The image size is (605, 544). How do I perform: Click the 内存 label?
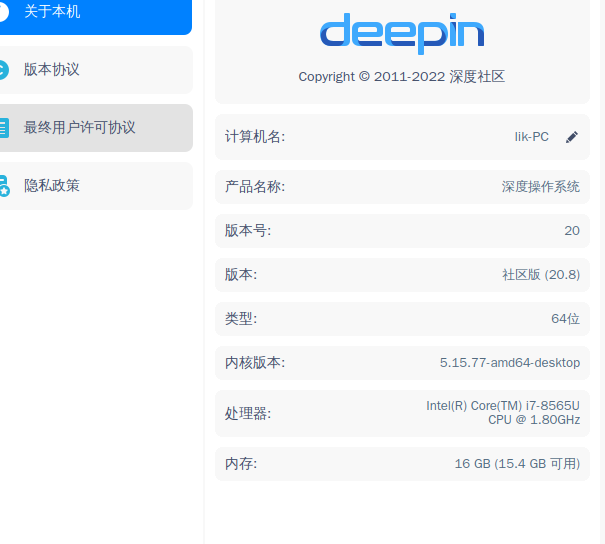pyautogui.click(x=241, y=464)
